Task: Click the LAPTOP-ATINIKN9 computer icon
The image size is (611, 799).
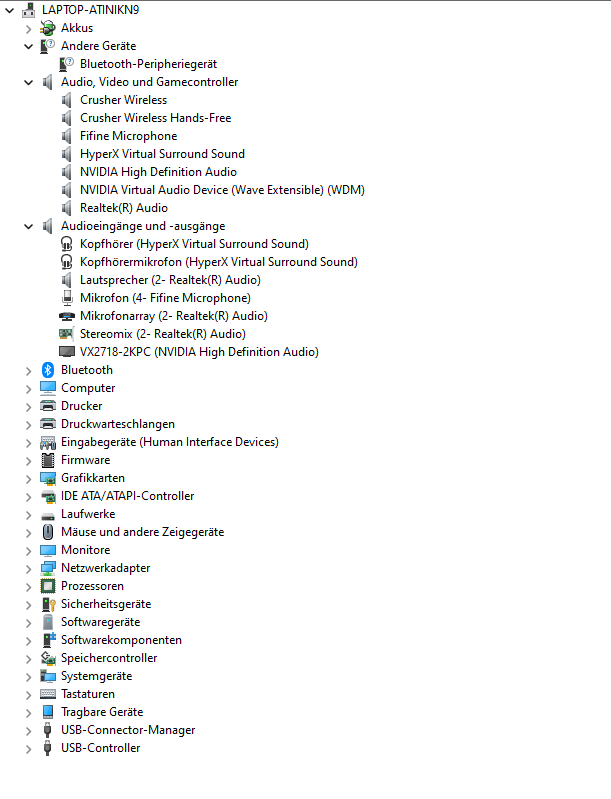Action: point(29,10)
